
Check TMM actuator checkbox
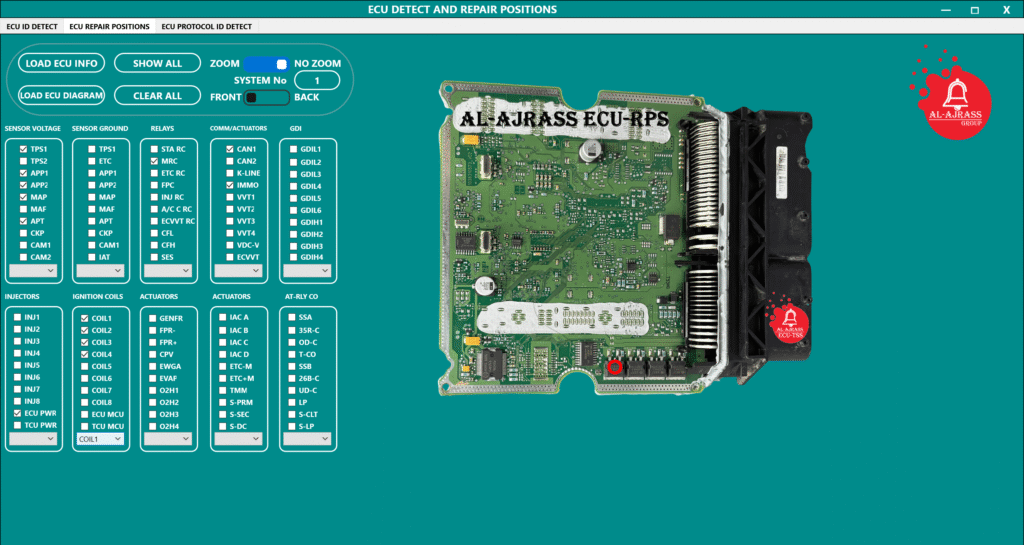click(223, 390)
